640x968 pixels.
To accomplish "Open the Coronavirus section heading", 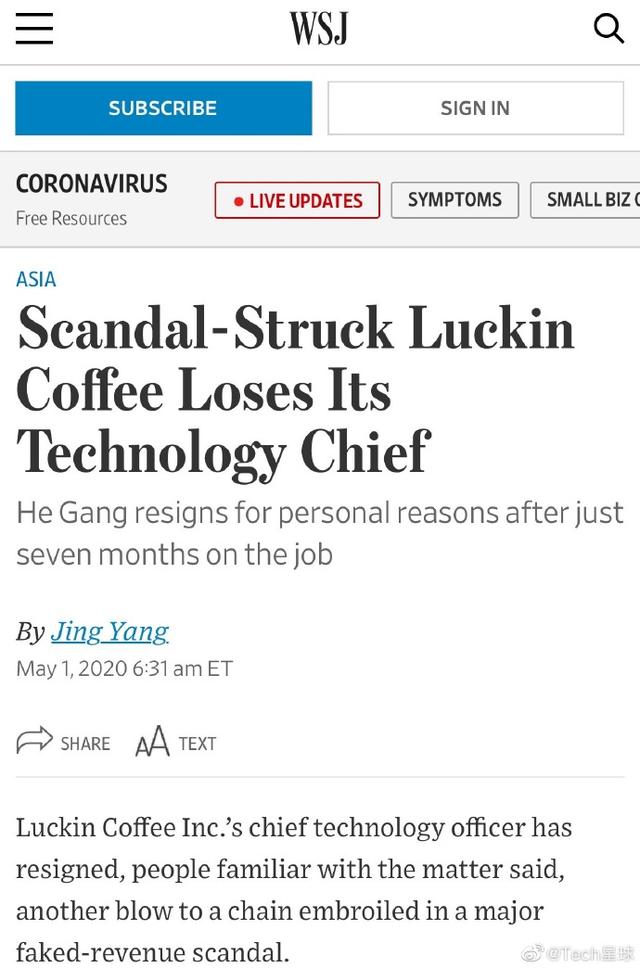I will (91, 184).
